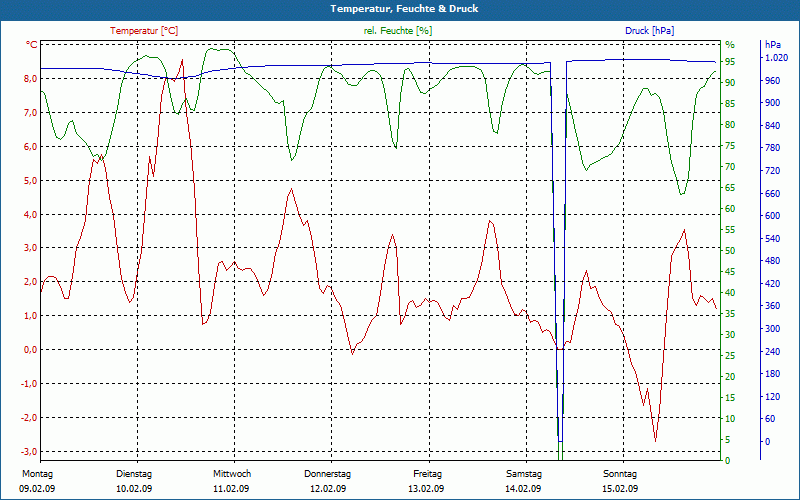Click pressure axis value '420'
Screen dimensions: 800x500
point(773,284)
